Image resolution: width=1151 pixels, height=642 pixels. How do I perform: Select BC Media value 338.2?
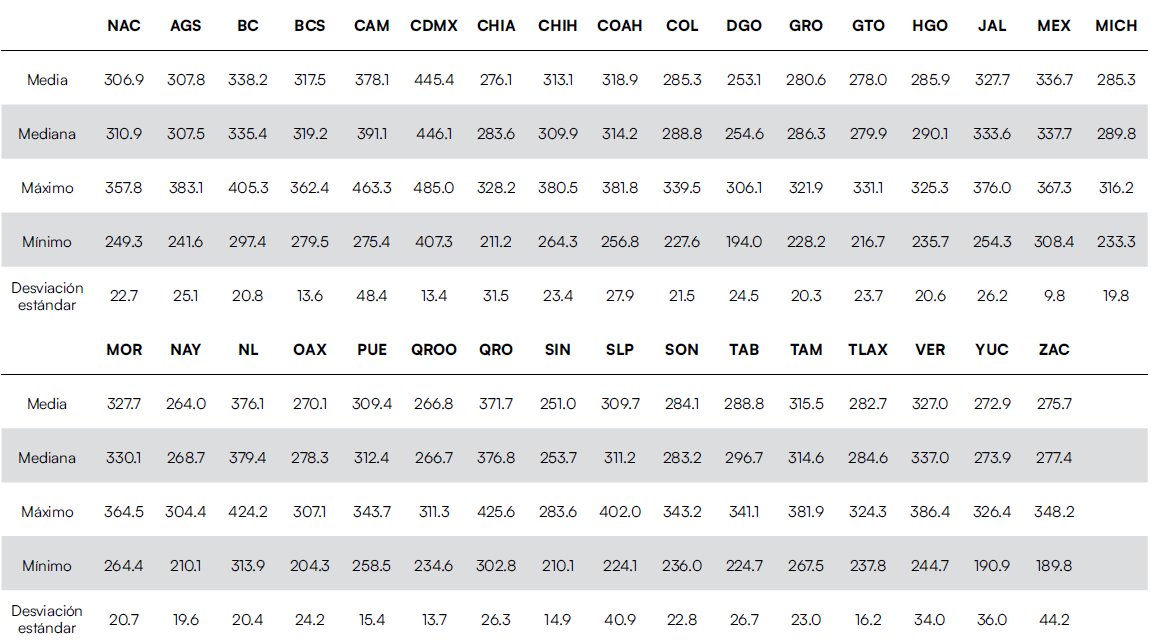248,80
